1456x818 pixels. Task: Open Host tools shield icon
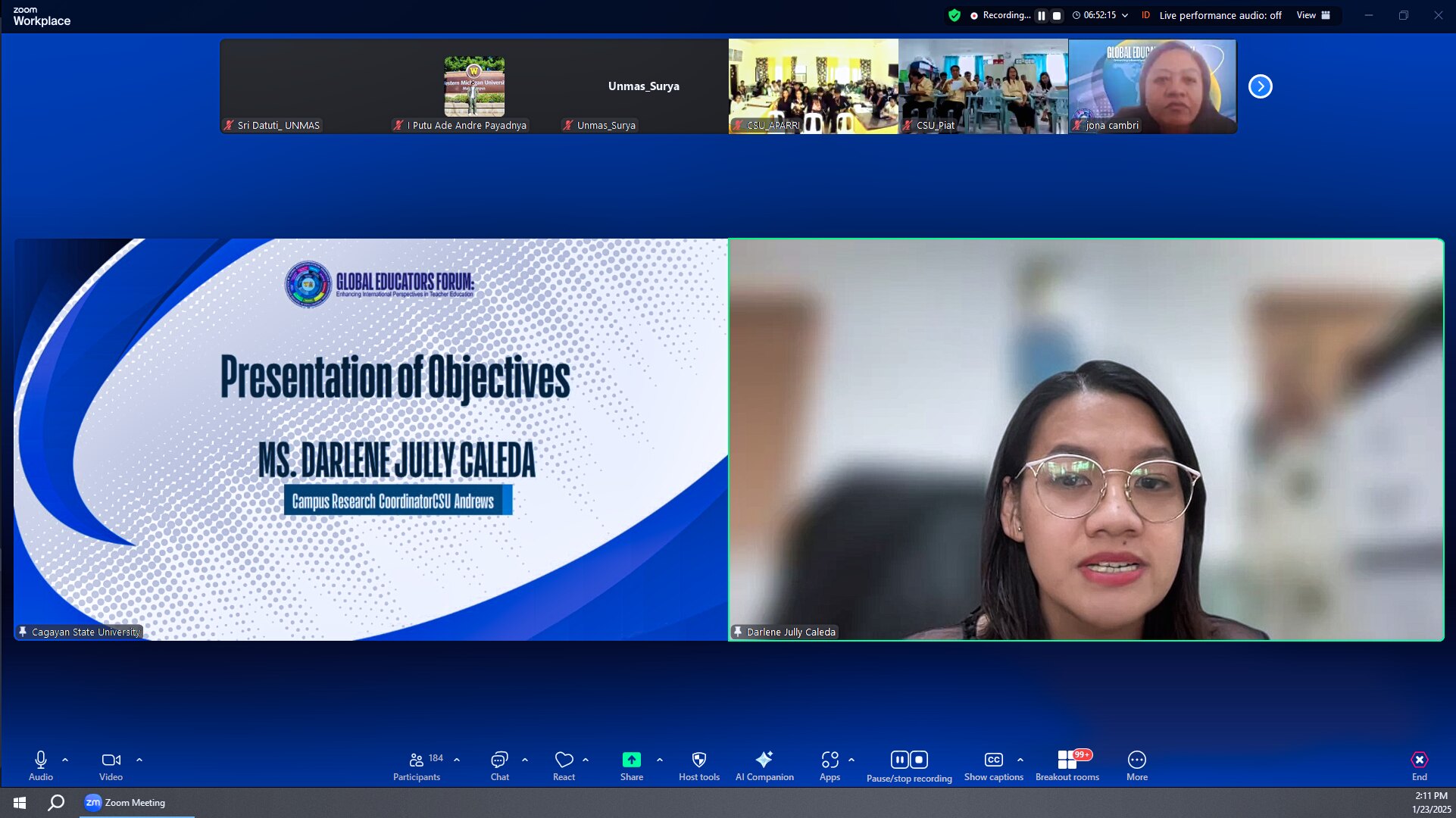[699, 760]
